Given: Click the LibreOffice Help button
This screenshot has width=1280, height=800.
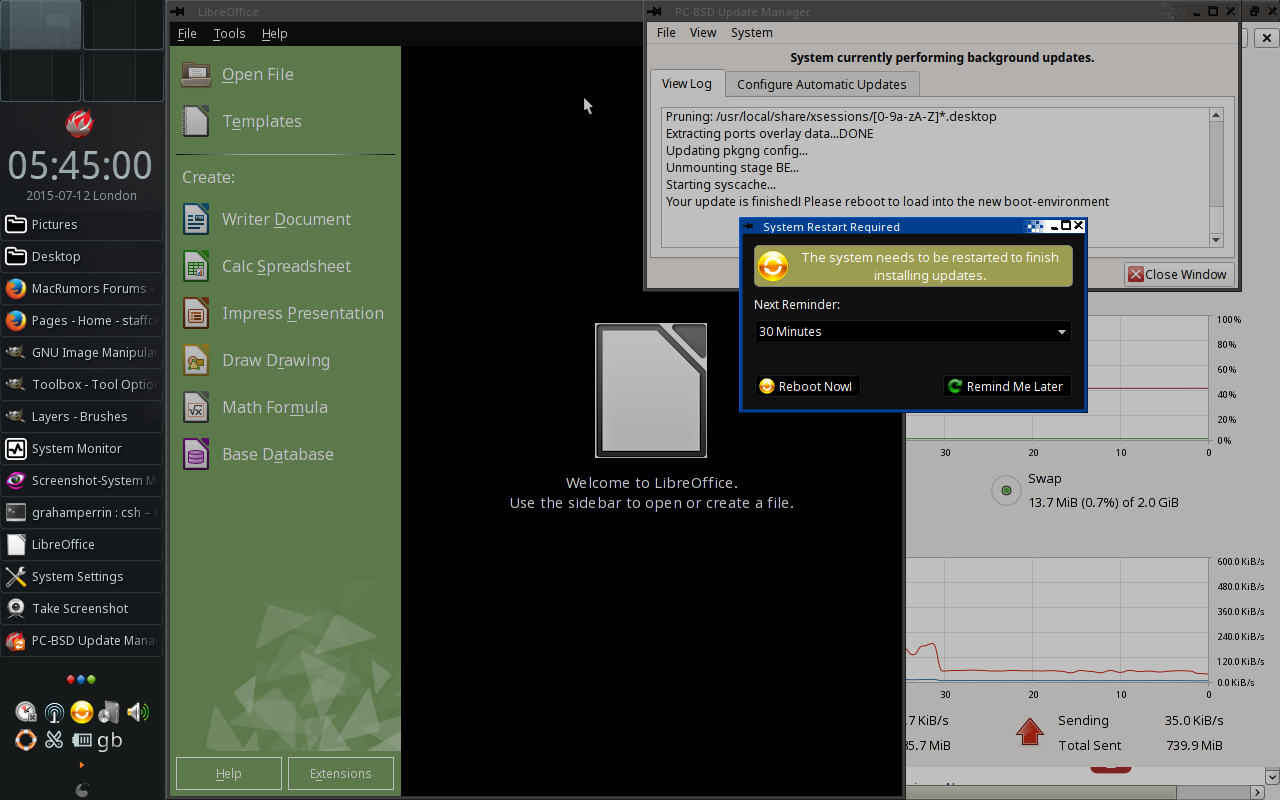Looking at the screenshot, I should pos(228,773).
